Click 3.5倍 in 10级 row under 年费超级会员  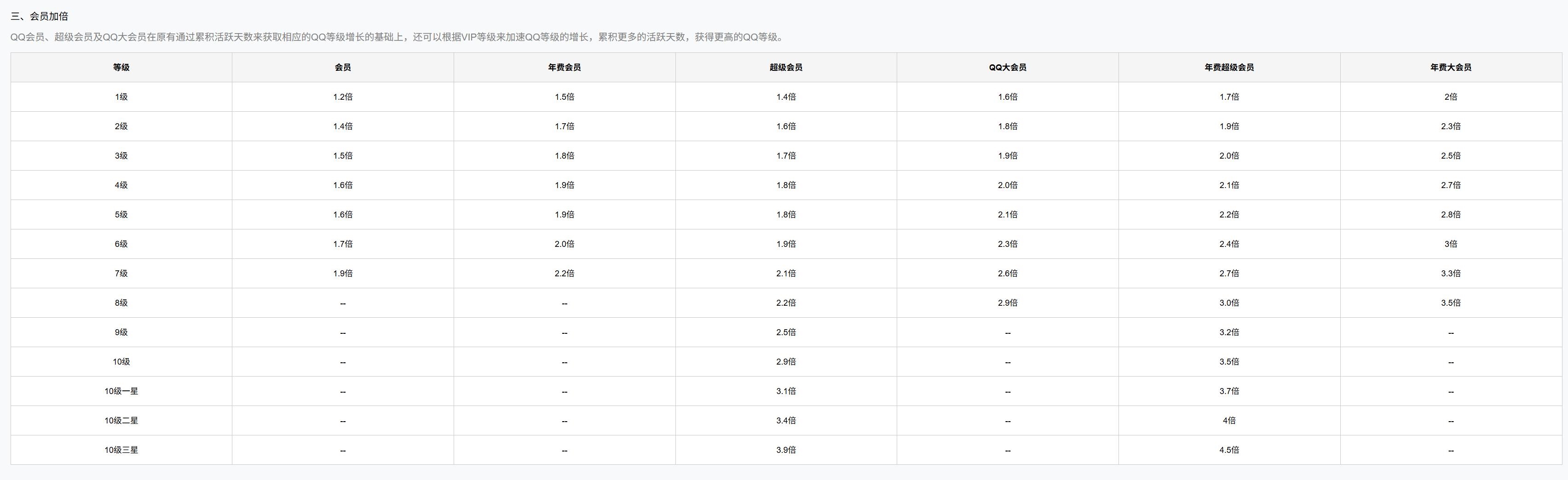(x=1229, y=362)
